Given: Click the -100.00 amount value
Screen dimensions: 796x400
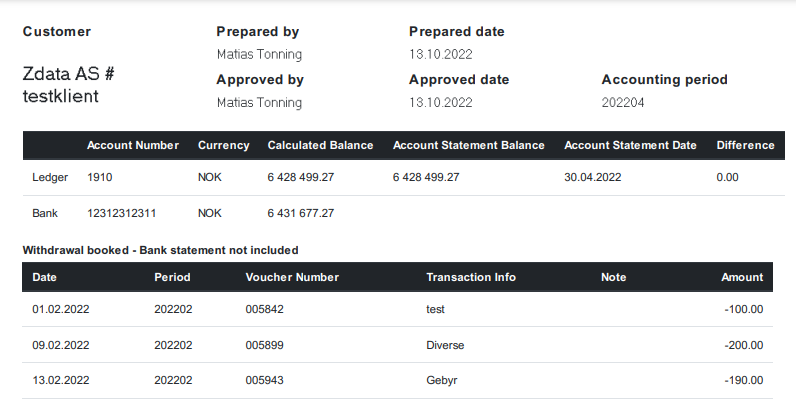Looking at the screenshot, I should 743,309.
